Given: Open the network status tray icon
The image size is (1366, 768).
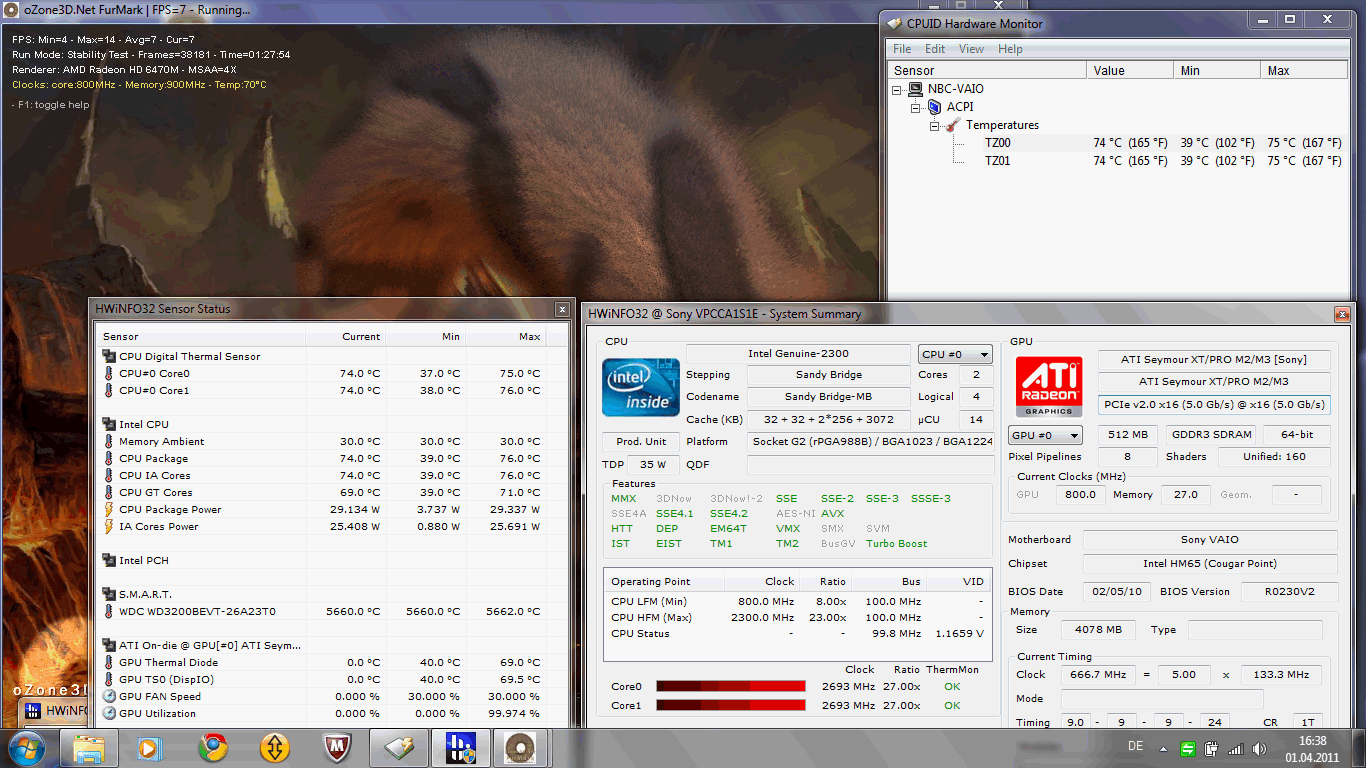Looking at the screenshot, I should [1234, 748].
